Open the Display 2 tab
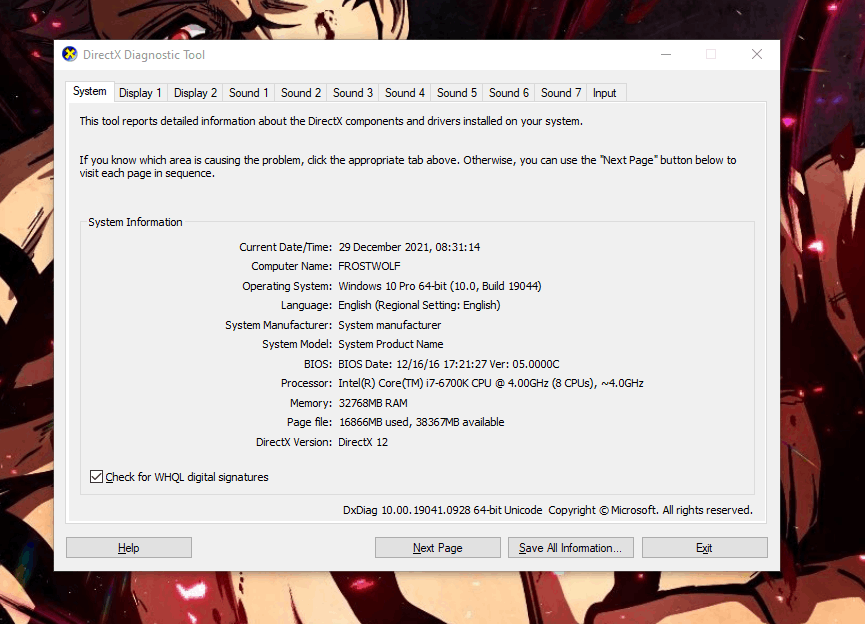This screenshot has height=624, width=865. pos(195,93)
